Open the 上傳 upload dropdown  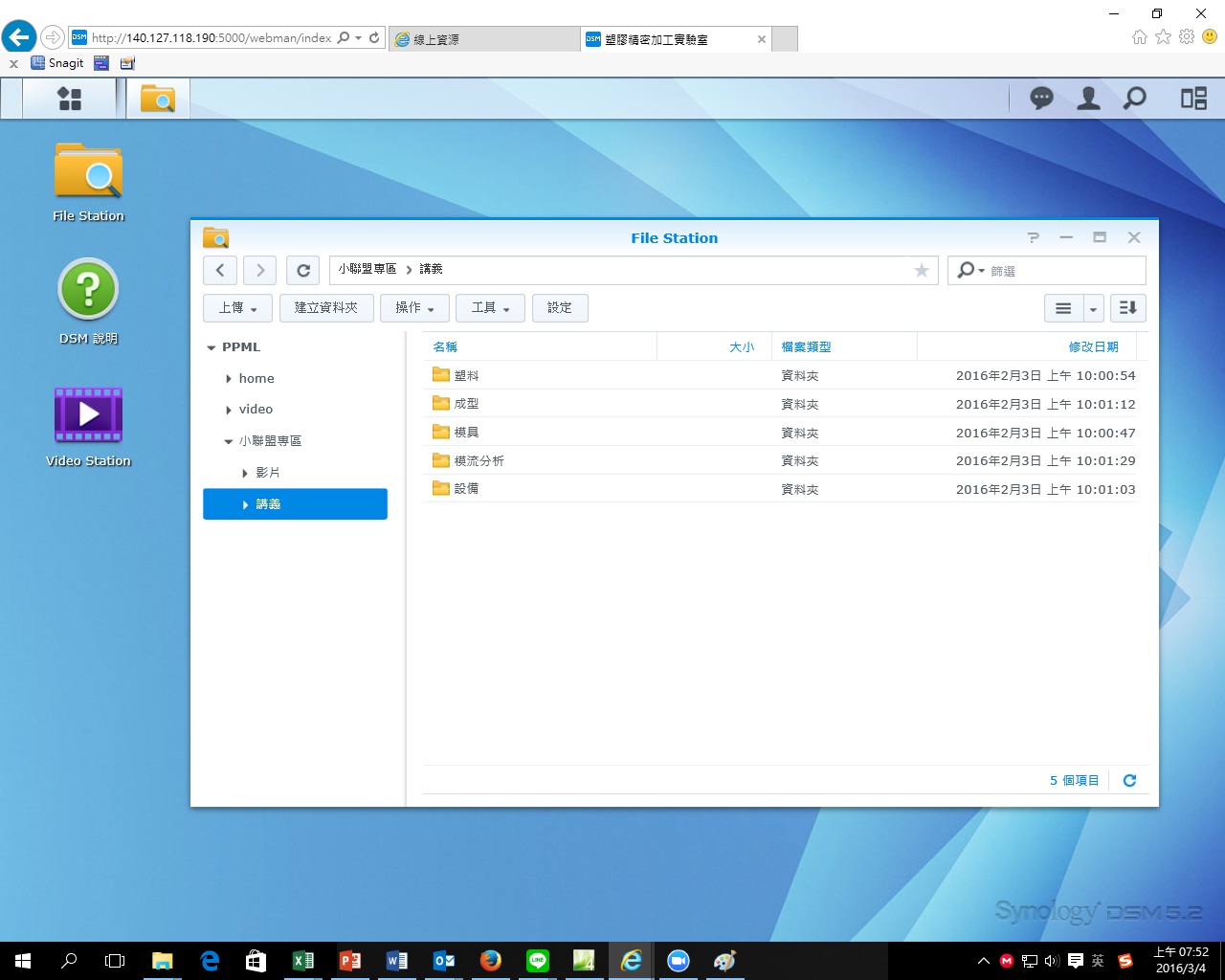pos(237,308)
